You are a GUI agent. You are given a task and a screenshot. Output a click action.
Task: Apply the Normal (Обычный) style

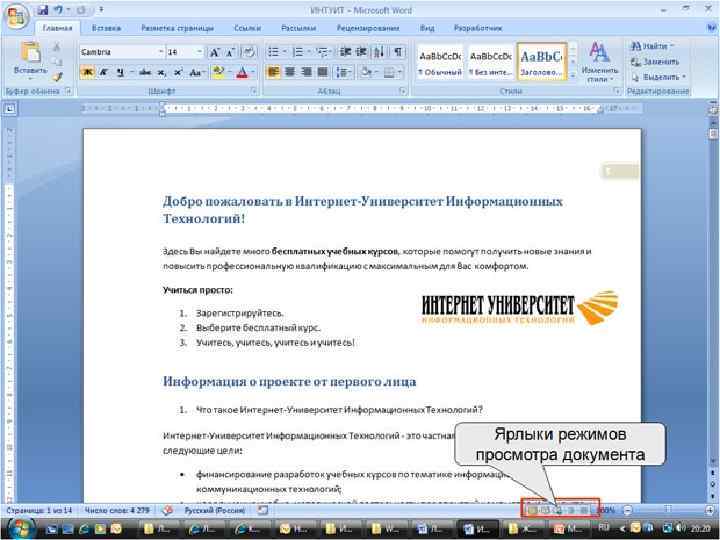(440, 62)
